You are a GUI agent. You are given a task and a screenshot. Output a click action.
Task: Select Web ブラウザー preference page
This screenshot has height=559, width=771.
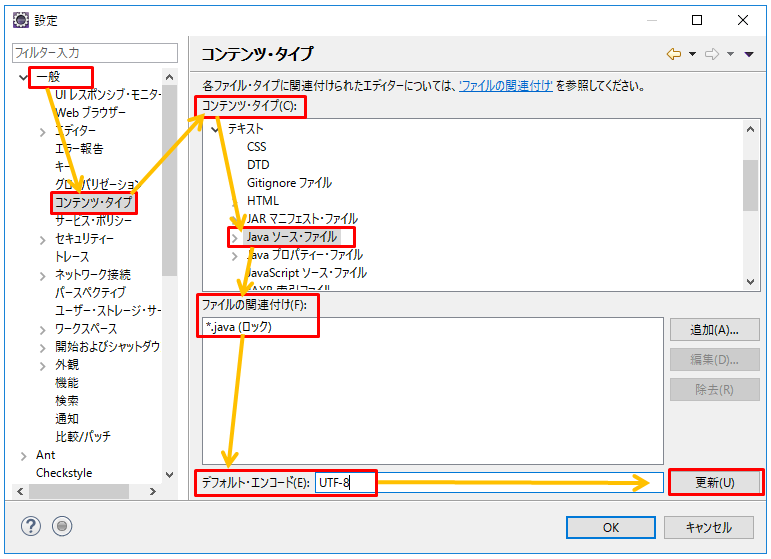[90, 113]
